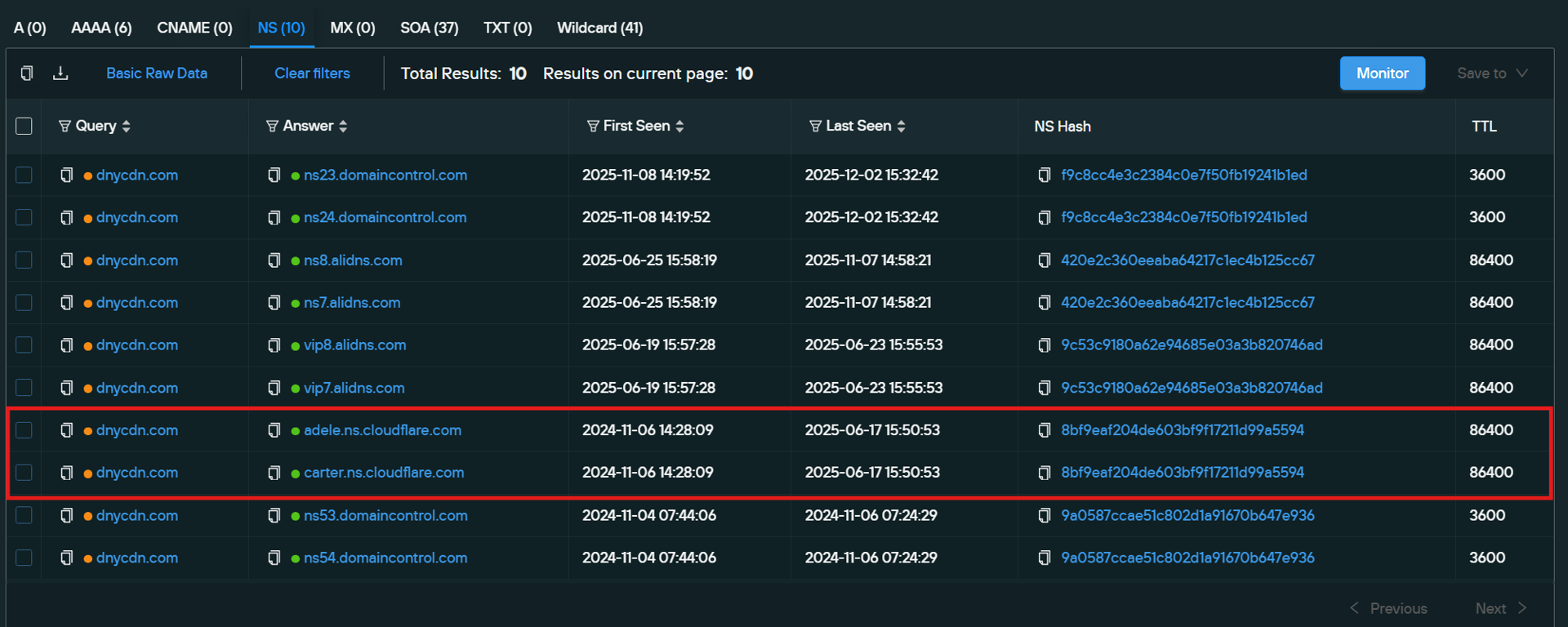Click the Clear filters link
This screenshot has height=627, width=1568.
312,73
